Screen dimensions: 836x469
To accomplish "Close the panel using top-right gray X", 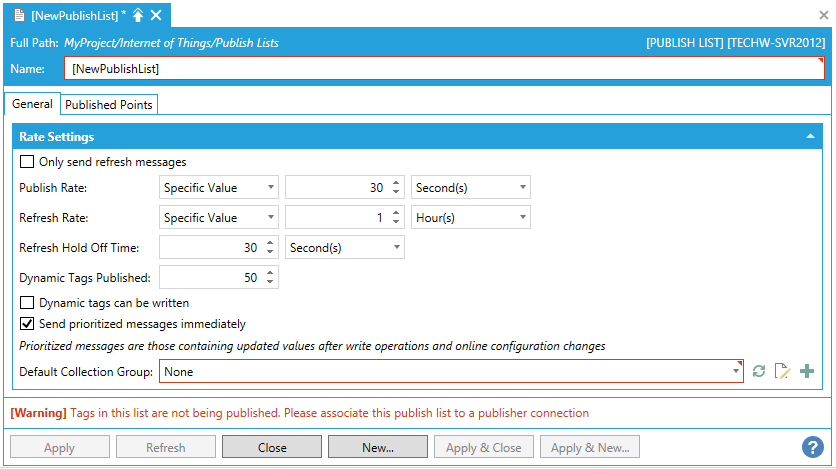I will pos(823,16).
